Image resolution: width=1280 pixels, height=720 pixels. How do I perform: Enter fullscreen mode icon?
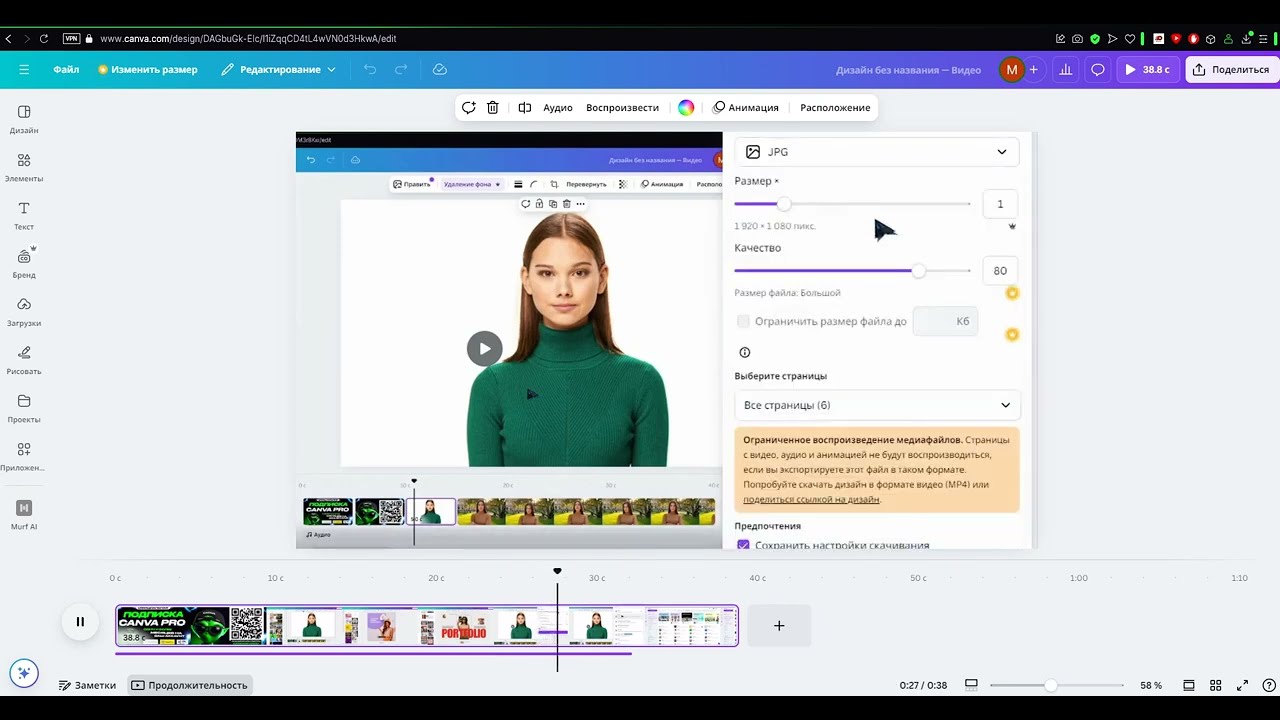click(1242, 685)
